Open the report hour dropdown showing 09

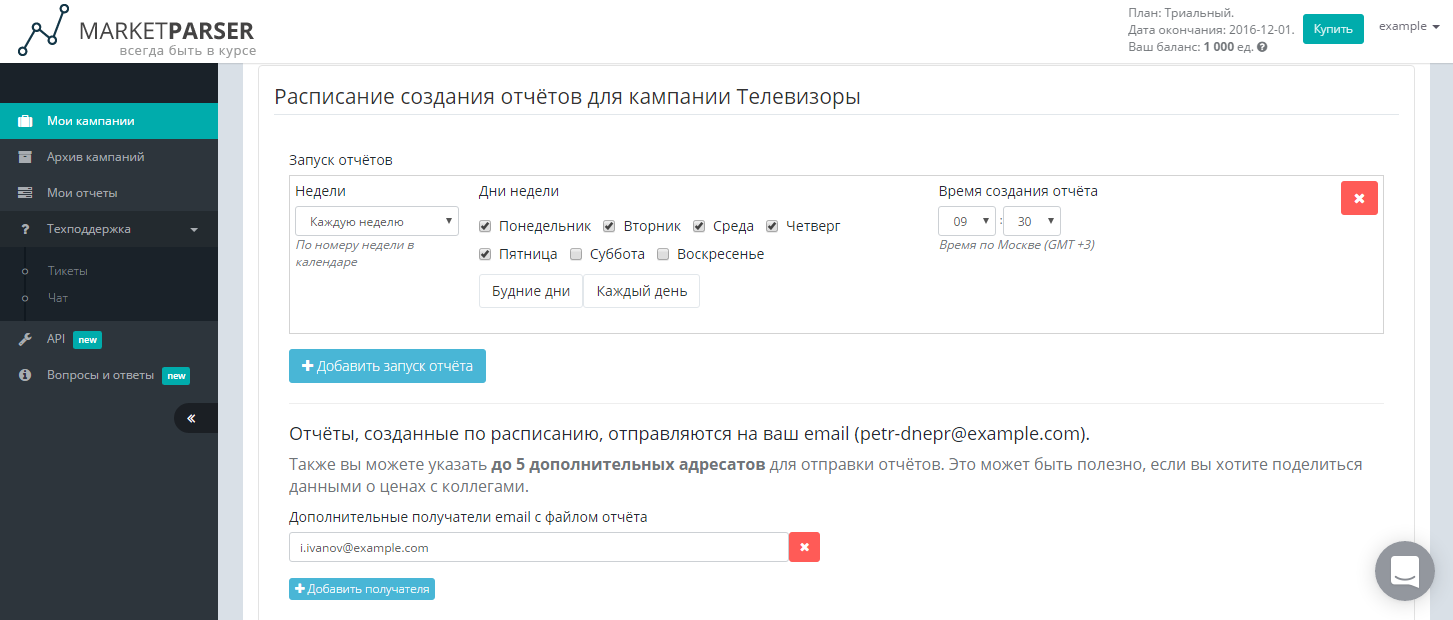tap(966, 221)
